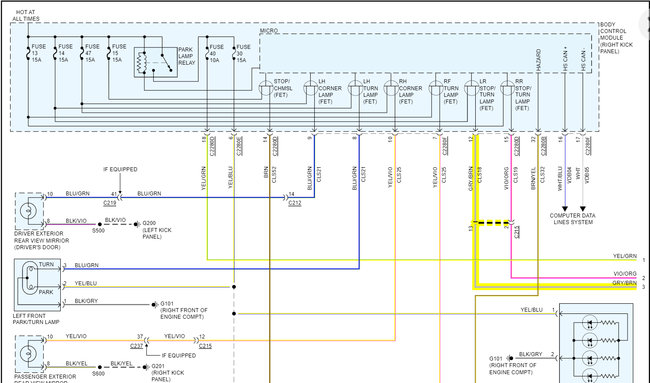Click the LR Stop/Turn Lamp FET circle symbol
This screenshot has width=650, height=383.
pyautogui.click(x=471, y=88)
